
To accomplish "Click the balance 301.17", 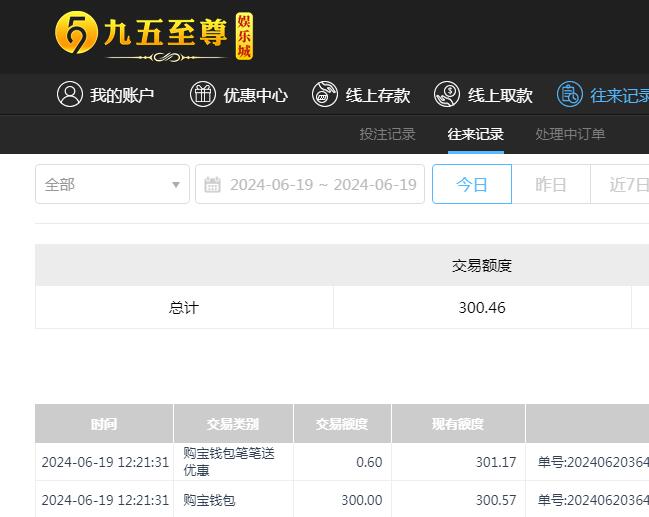I will pyautogui.click(x=496, y=462).
